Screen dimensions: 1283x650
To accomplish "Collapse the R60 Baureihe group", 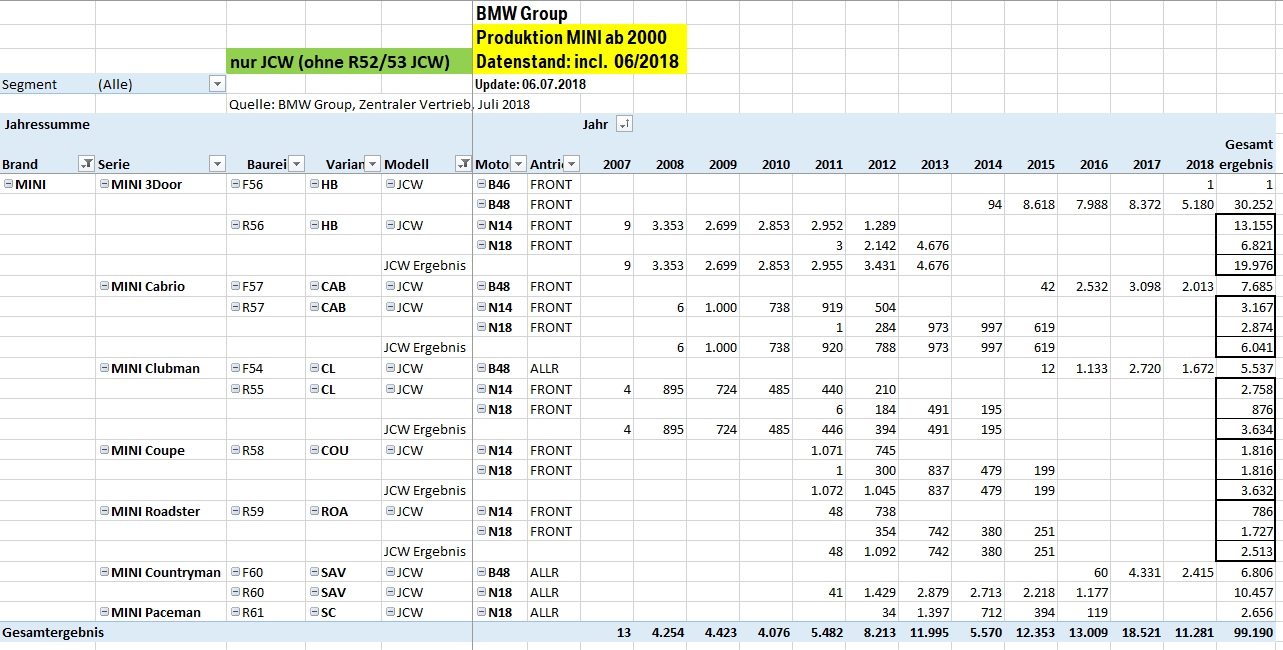I will pos(235,592).
